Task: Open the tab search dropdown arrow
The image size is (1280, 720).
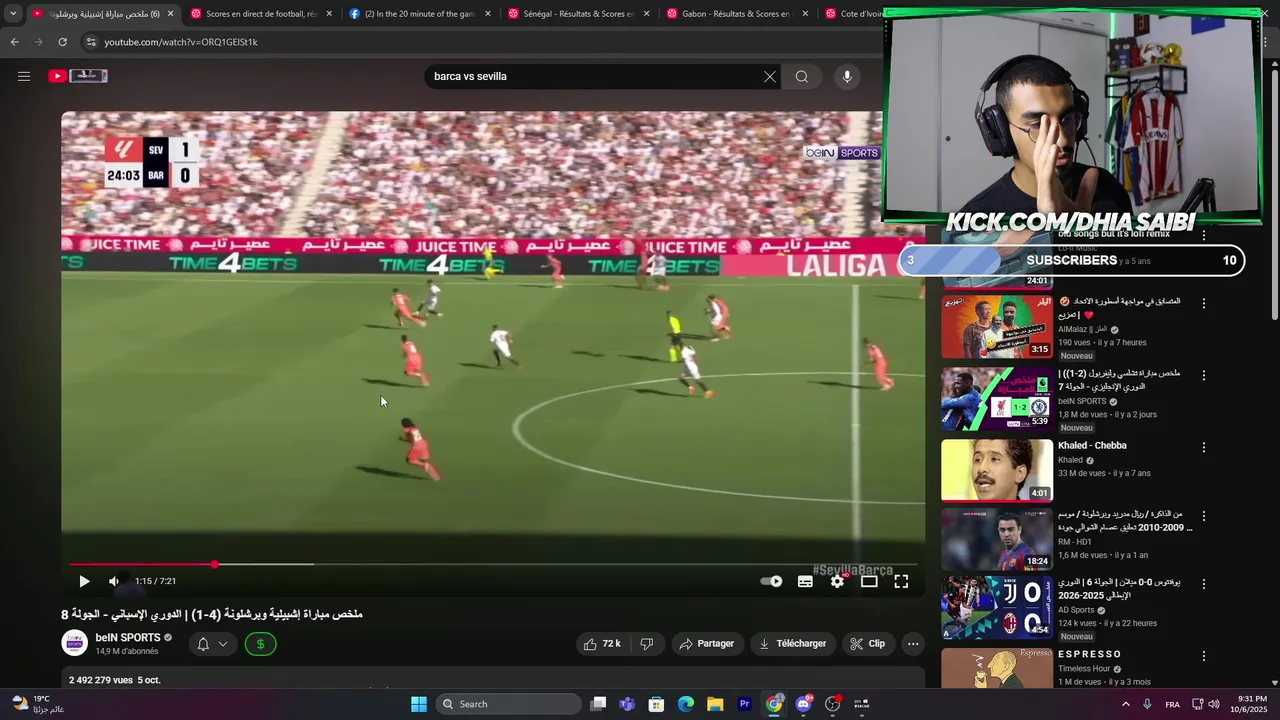Action: [x=13, y=14]
